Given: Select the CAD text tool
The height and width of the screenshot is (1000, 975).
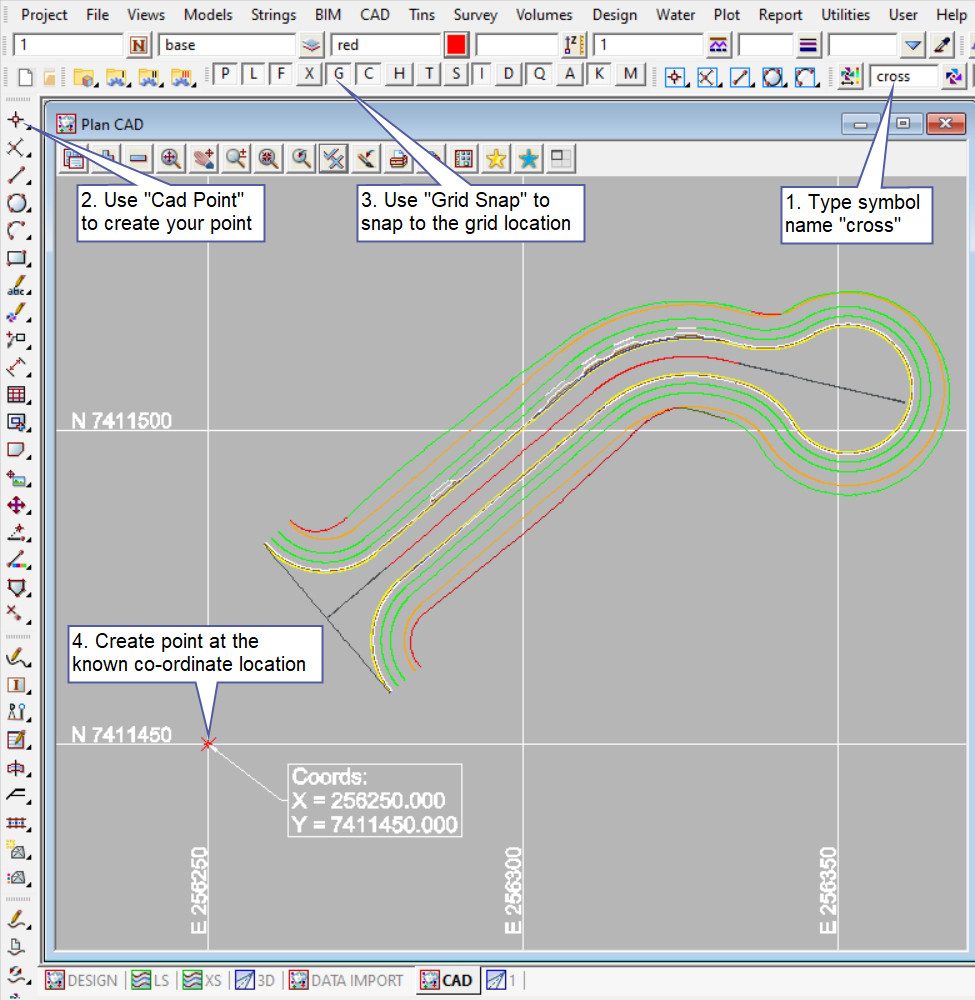Looking at the screenshot, I should coord(16,286).
